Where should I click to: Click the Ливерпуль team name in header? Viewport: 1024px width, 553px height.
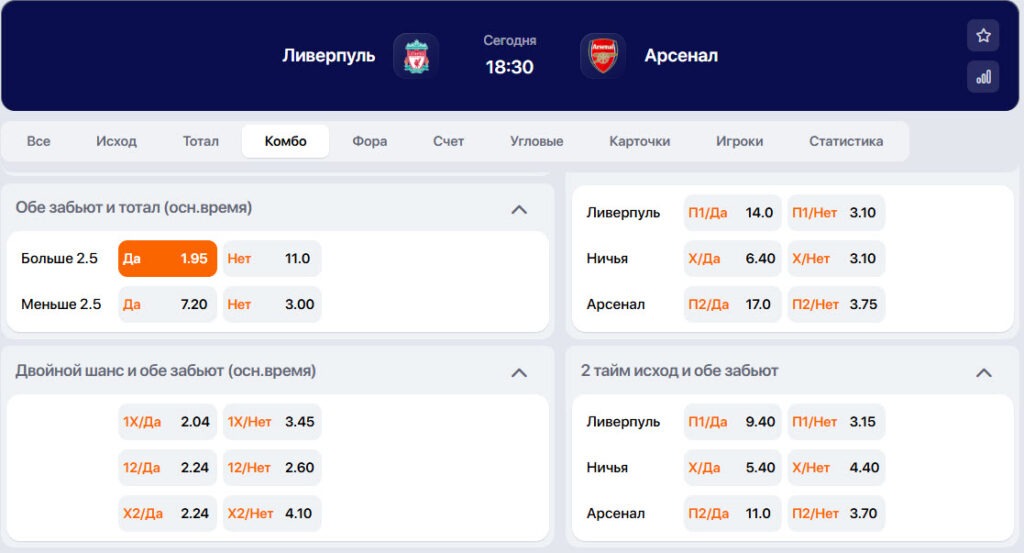pyautogui.click(x=328, y=55)
